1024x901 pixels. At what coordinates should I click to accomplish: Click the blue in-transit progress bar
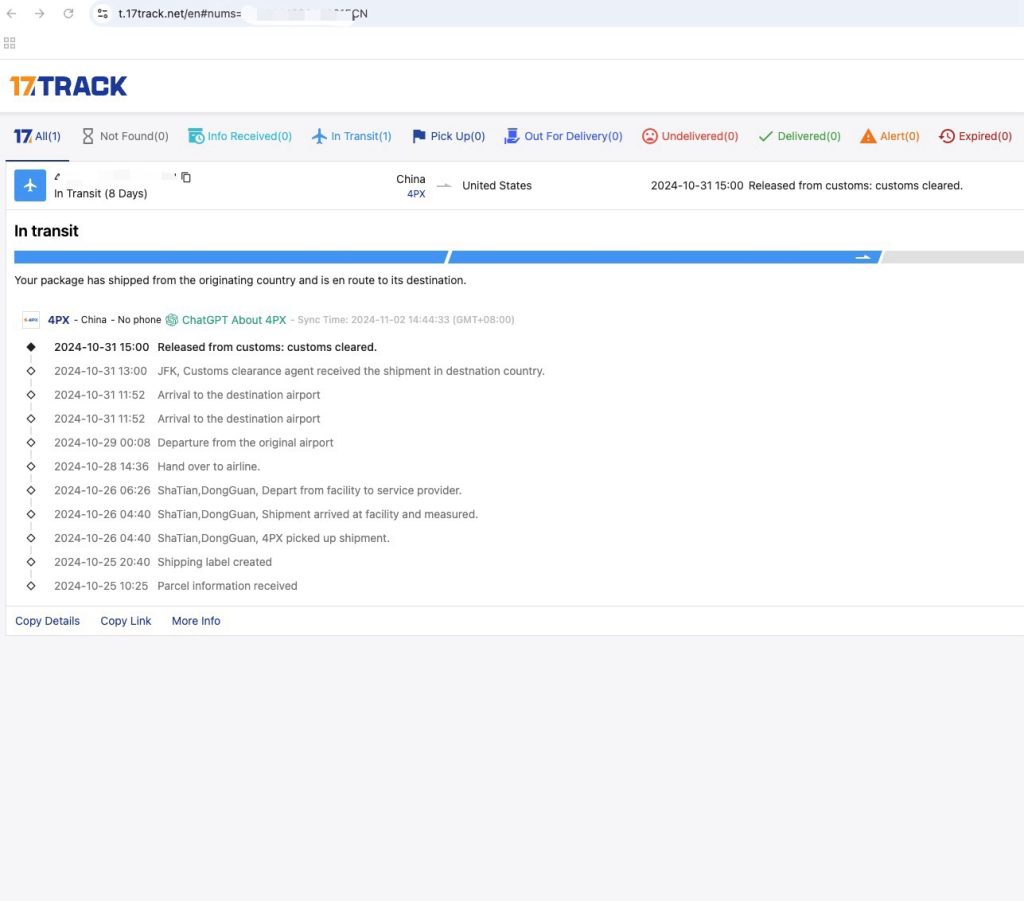click(448, 257)
